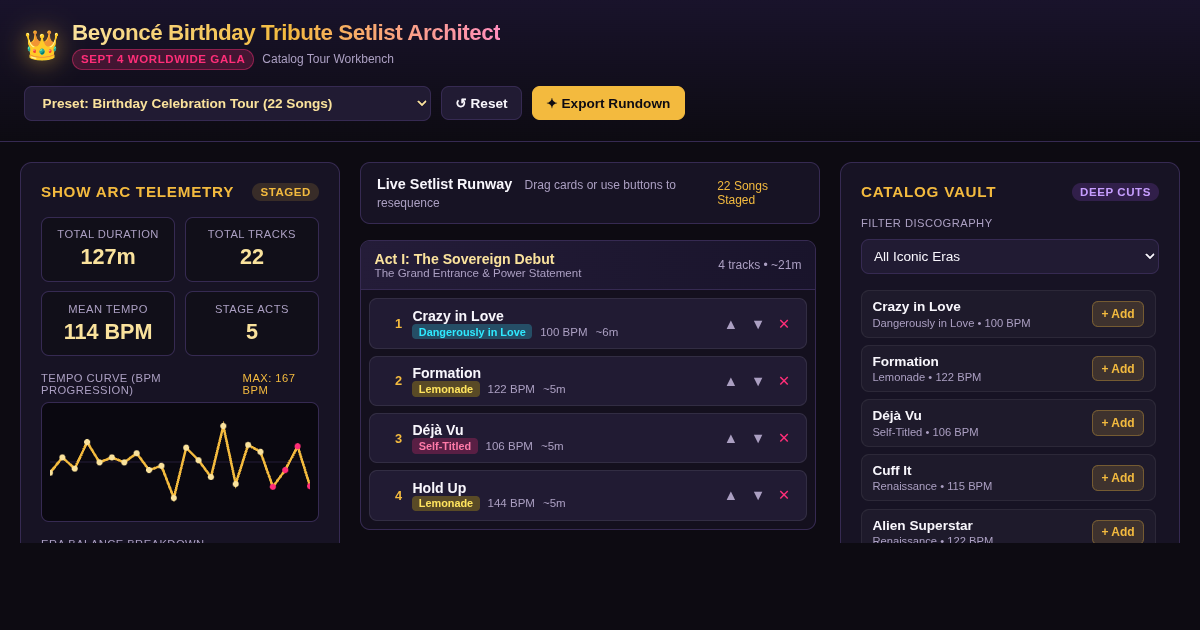Open the All Iconic Eras filter

1010,256
